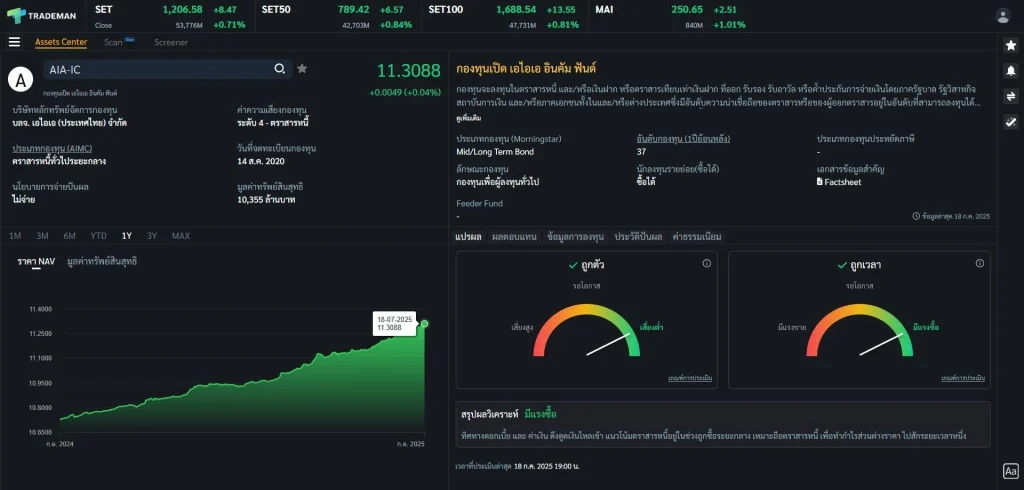1024x490 pixels.
Task: Set chart range to 3M
Action: [x=42, y=236]
